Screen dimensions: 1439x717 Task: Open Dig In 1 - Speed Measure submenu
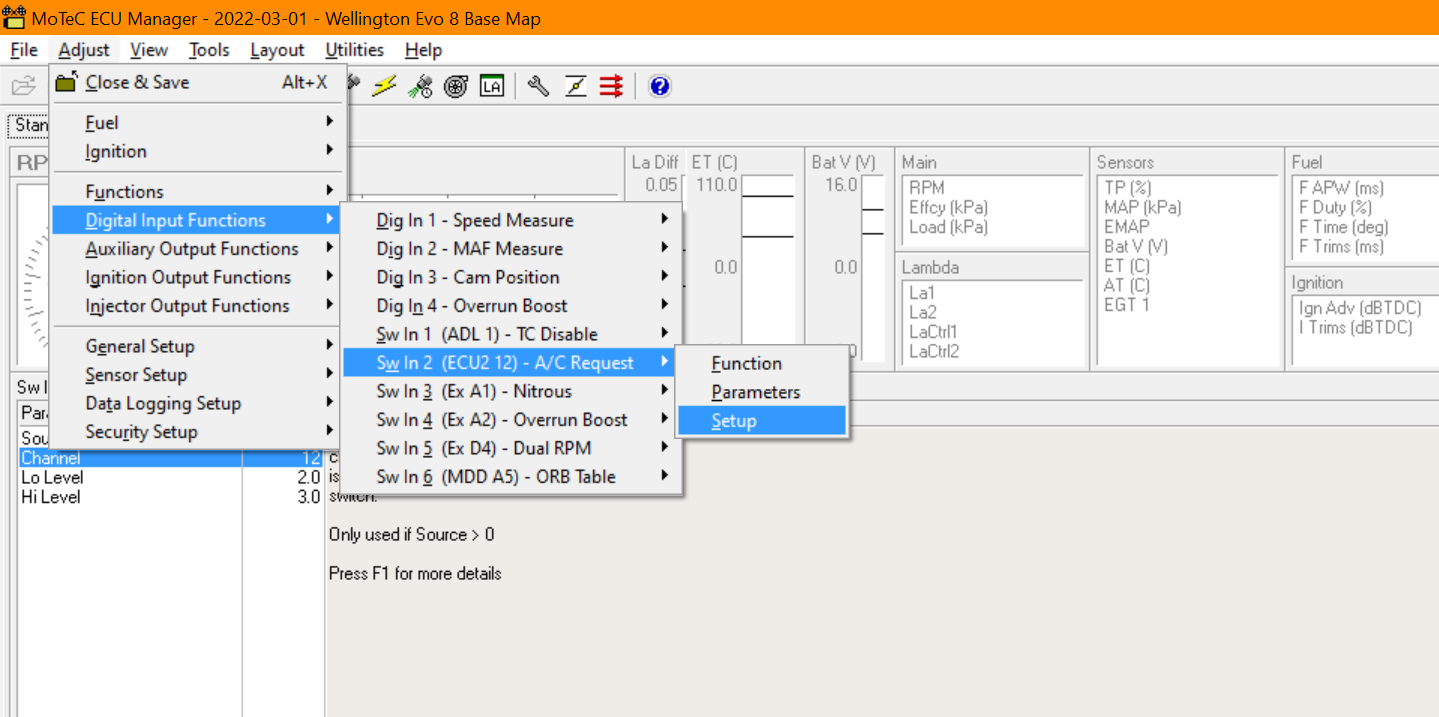[x=511, y=220]
